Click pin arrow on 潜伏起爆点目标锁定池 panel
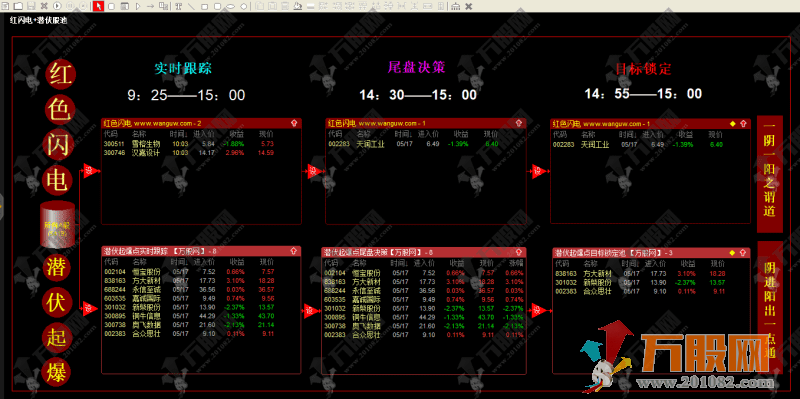The height and width of the screenshot is (399, 800). (x=743, y=253)
